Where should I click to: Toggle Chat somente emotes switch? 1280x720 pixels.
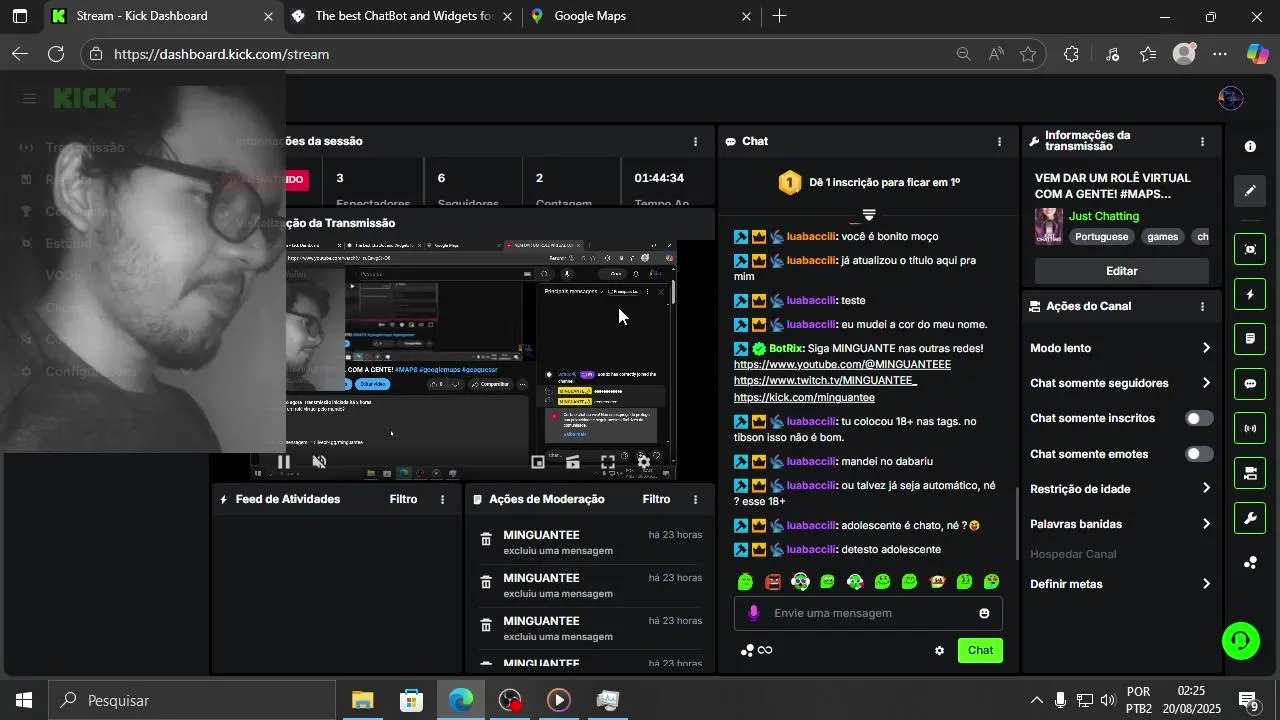1199,454
